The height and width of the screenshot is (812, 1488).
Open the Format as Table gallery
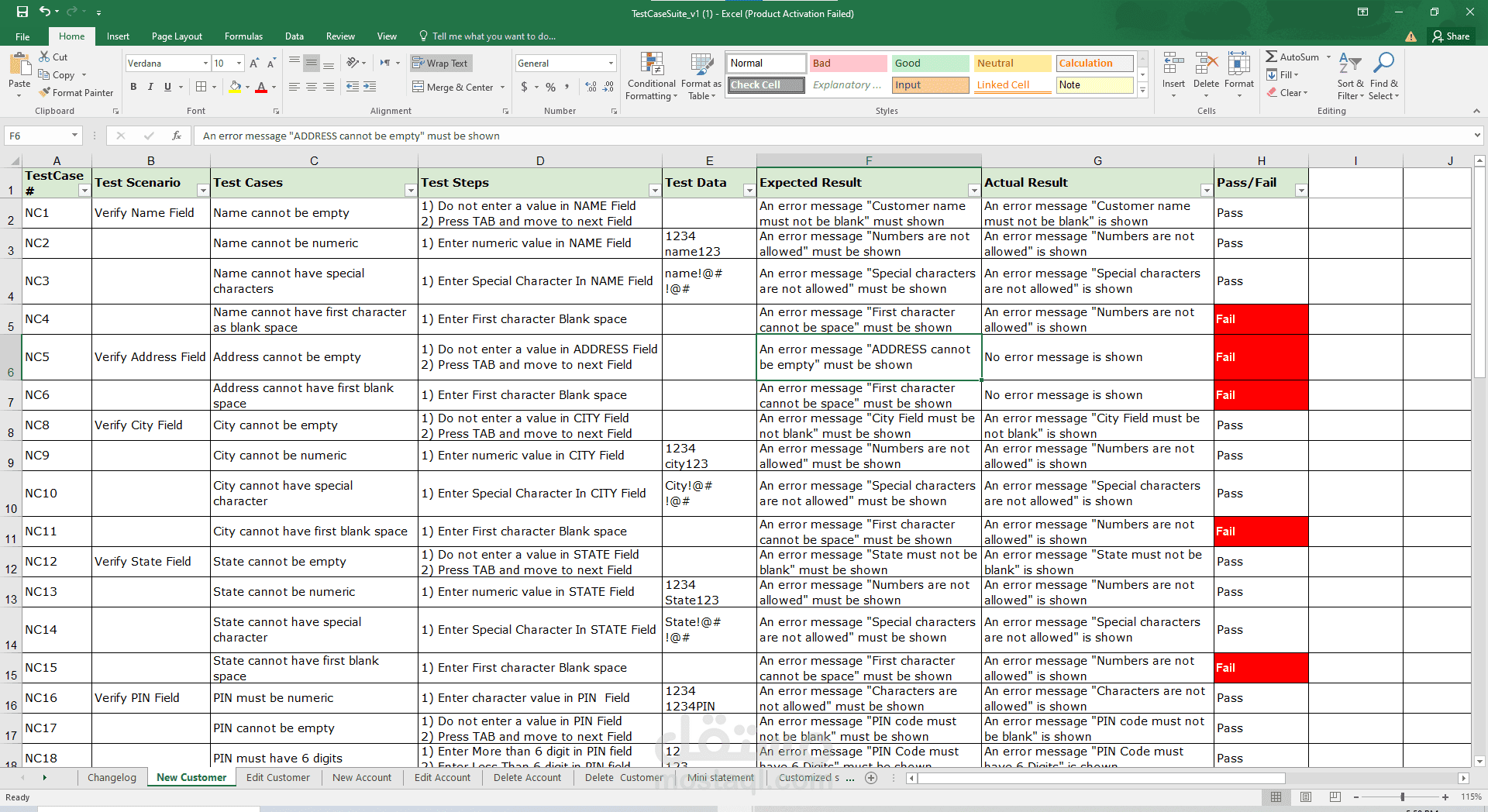coord(701,76)
